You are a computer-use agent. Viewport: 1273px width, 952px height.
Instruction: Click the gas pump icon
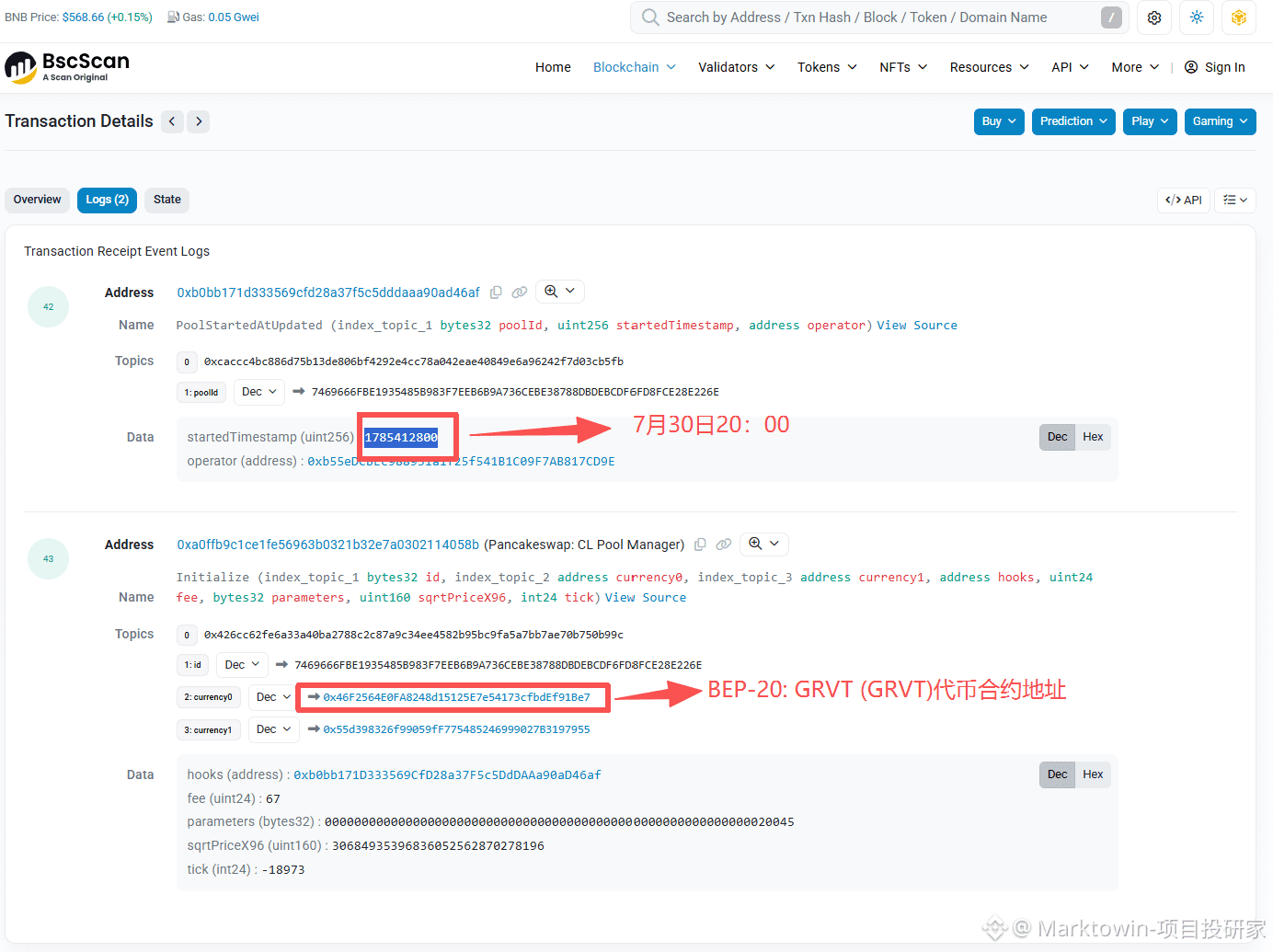(173, 17)
